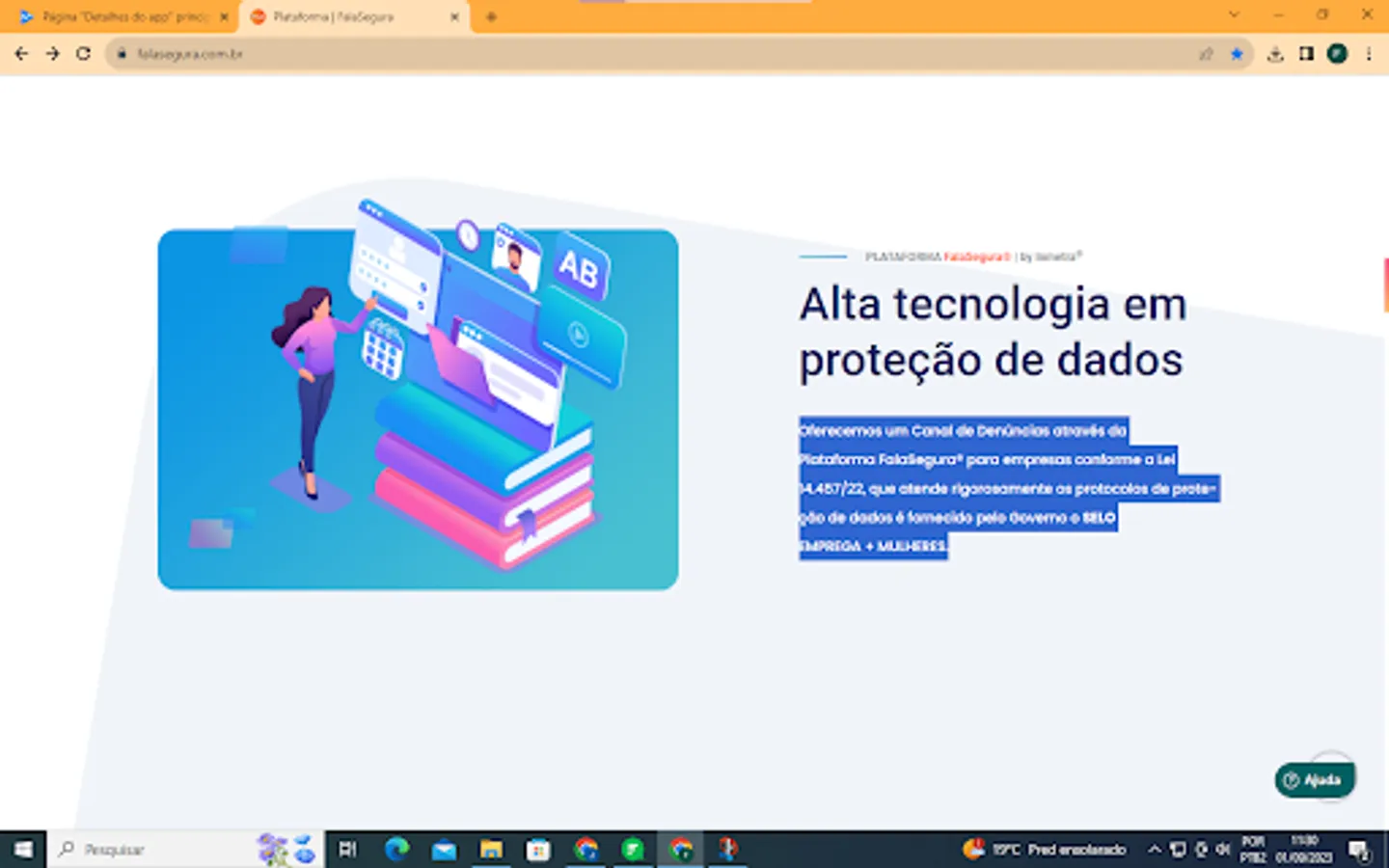Click the highlighted 'Oferecemos um Canal de Denúncias' paragraph

coord(1008,488)
